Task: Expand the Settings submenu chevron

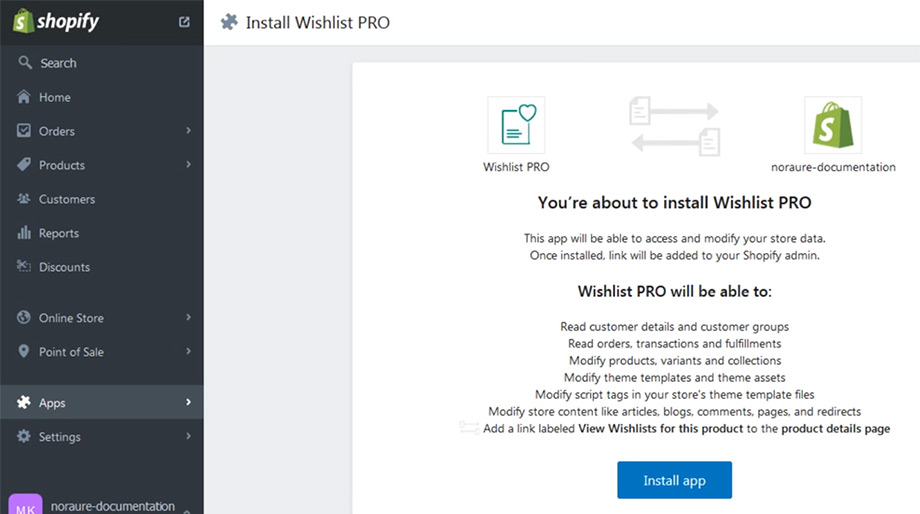Action: pyautogui.click(x=188, y=436)
